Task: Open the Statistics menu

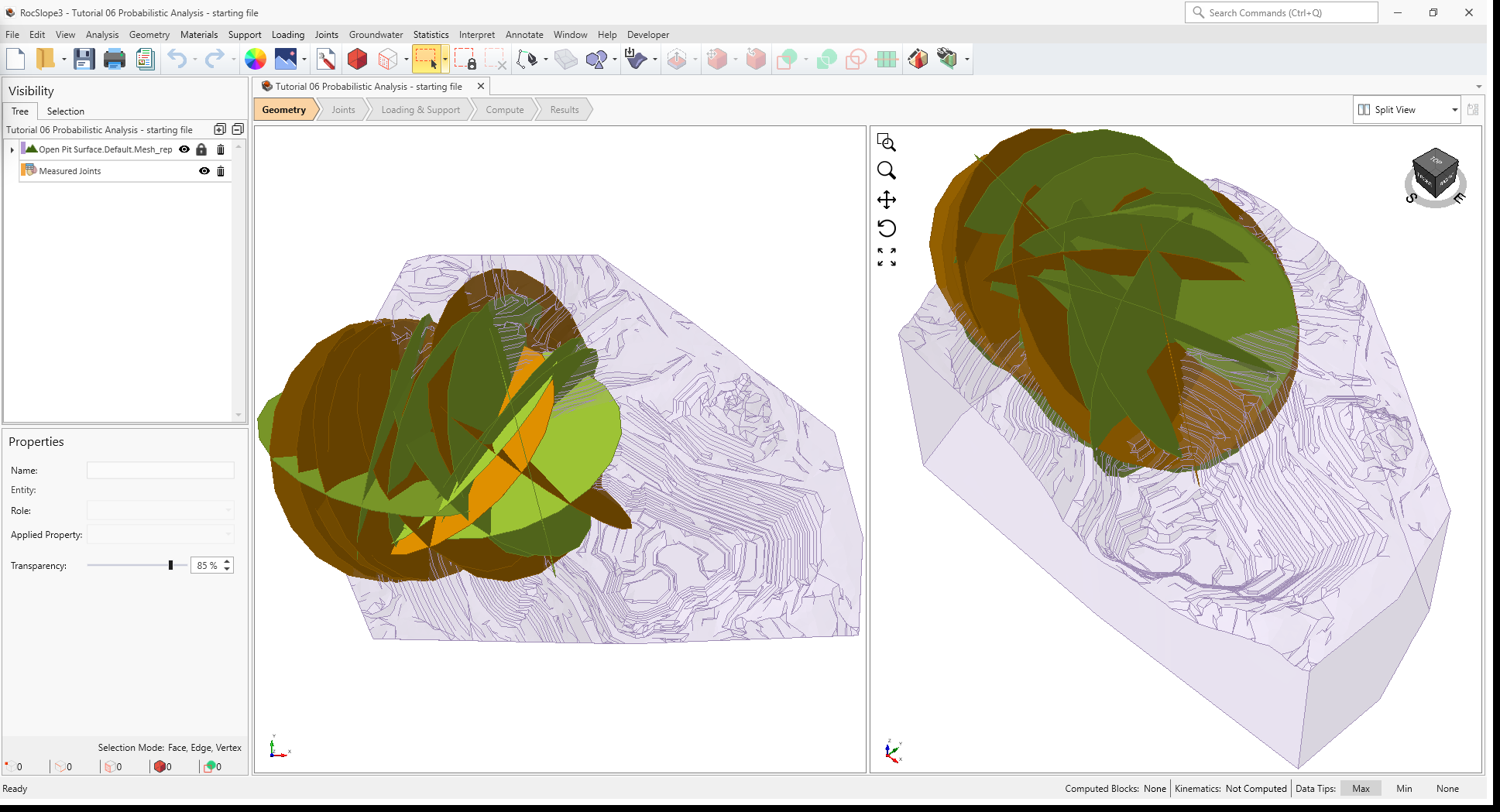Action: tap(431, 35)
